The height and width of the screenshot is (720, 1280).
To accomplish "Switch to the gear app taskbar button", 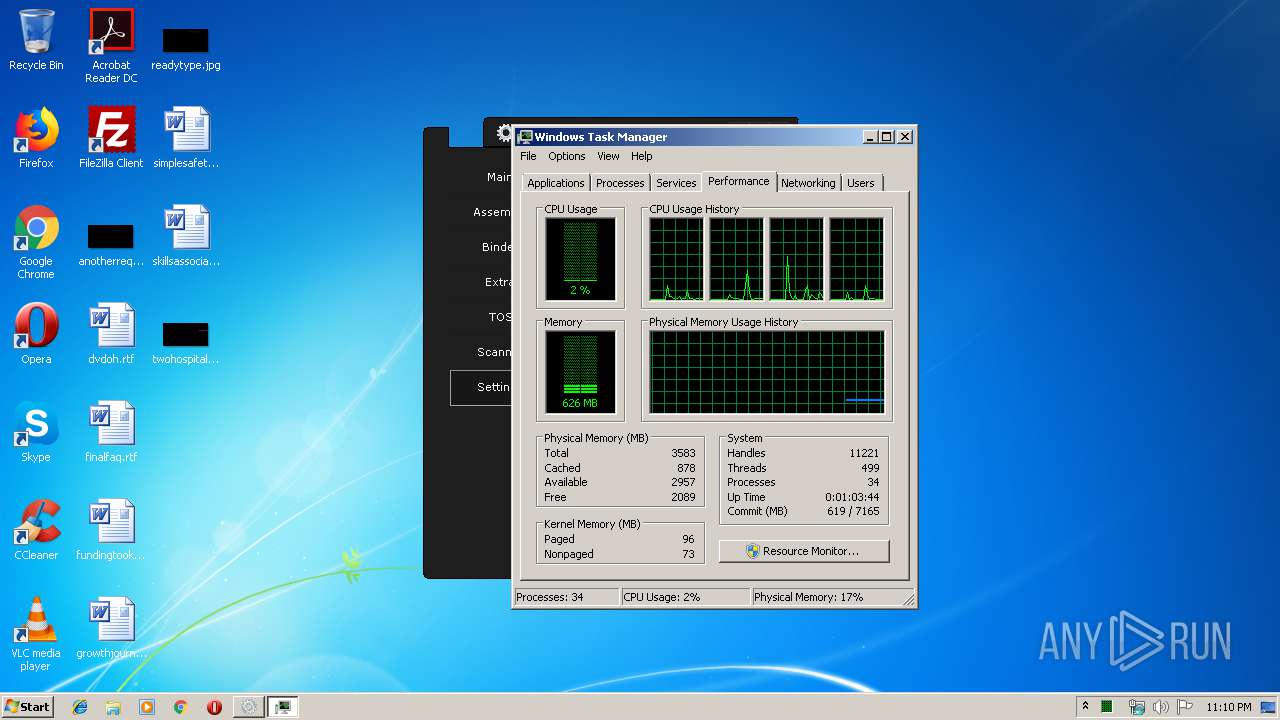I will pos(248,707).
